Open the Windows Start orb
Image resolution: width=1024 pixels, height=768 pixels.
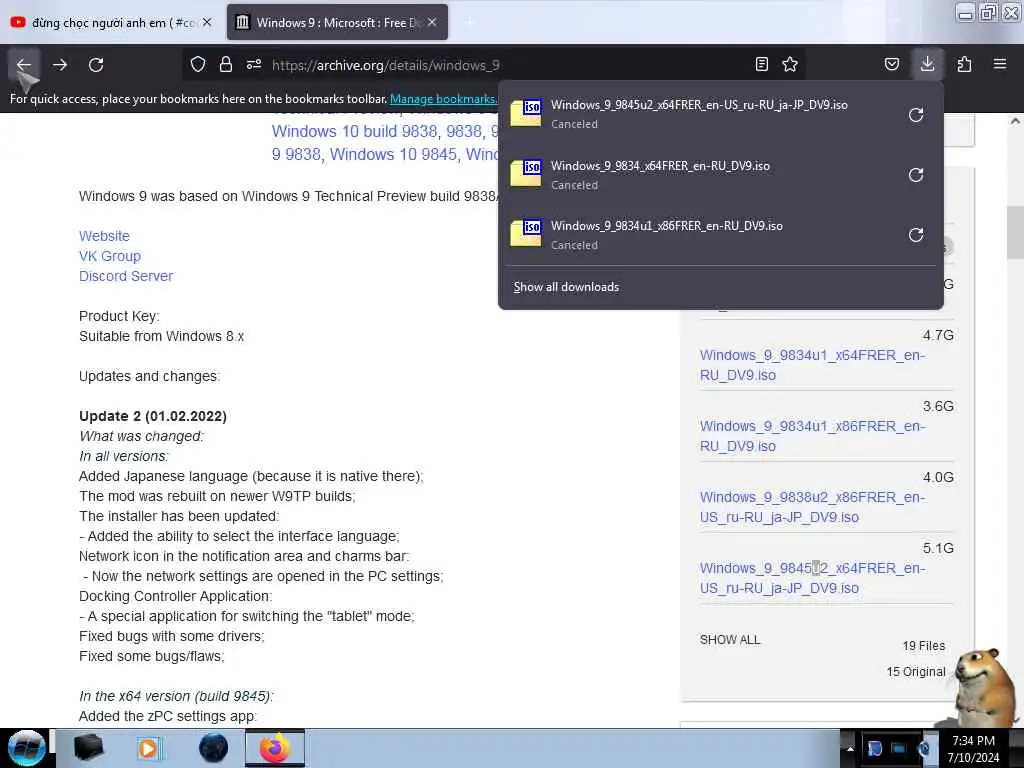point(27,748)
